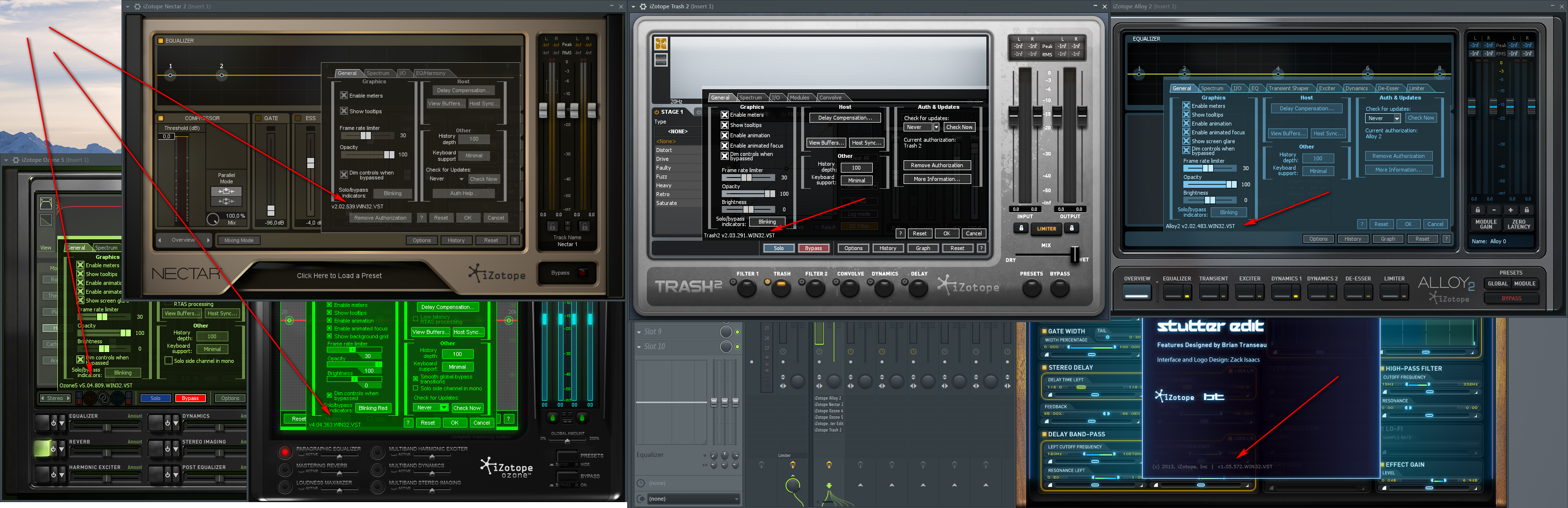The image size is (1568, 508).
Task: Toggle Smooth global bypass transitions in Ozone 4
Action: pyautogui.click(x=416, y=378)
